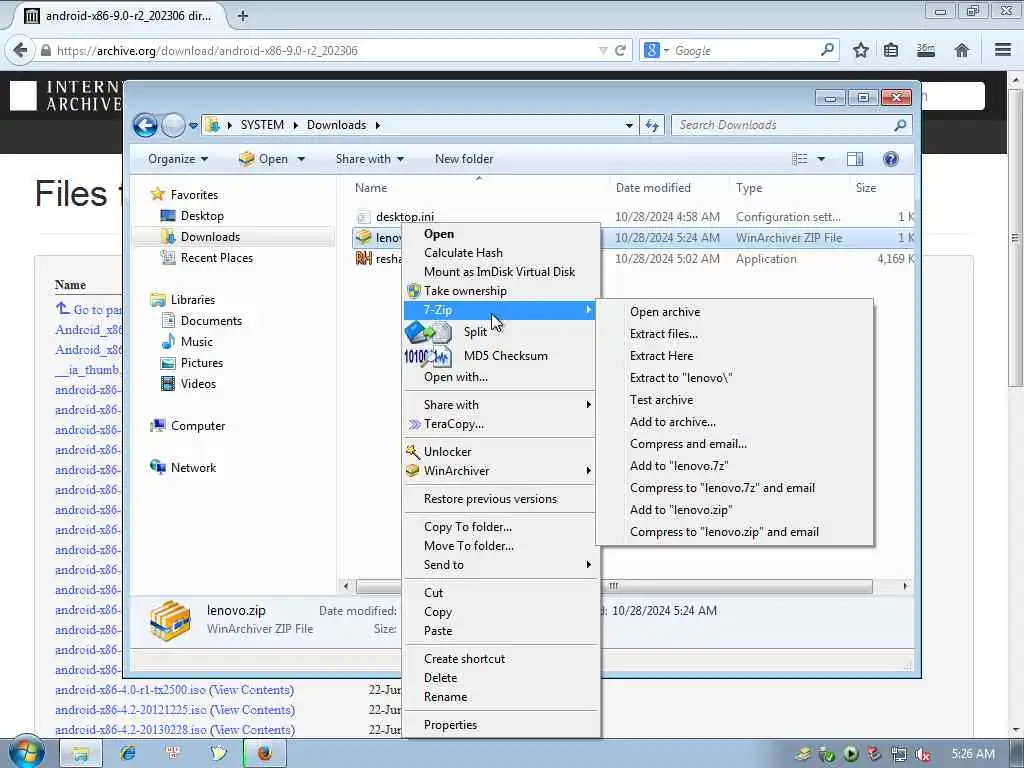Screen dimensions: 1024x768
Task: Click the MD5 Checksum icon in context menu
Action: (429, 356)
